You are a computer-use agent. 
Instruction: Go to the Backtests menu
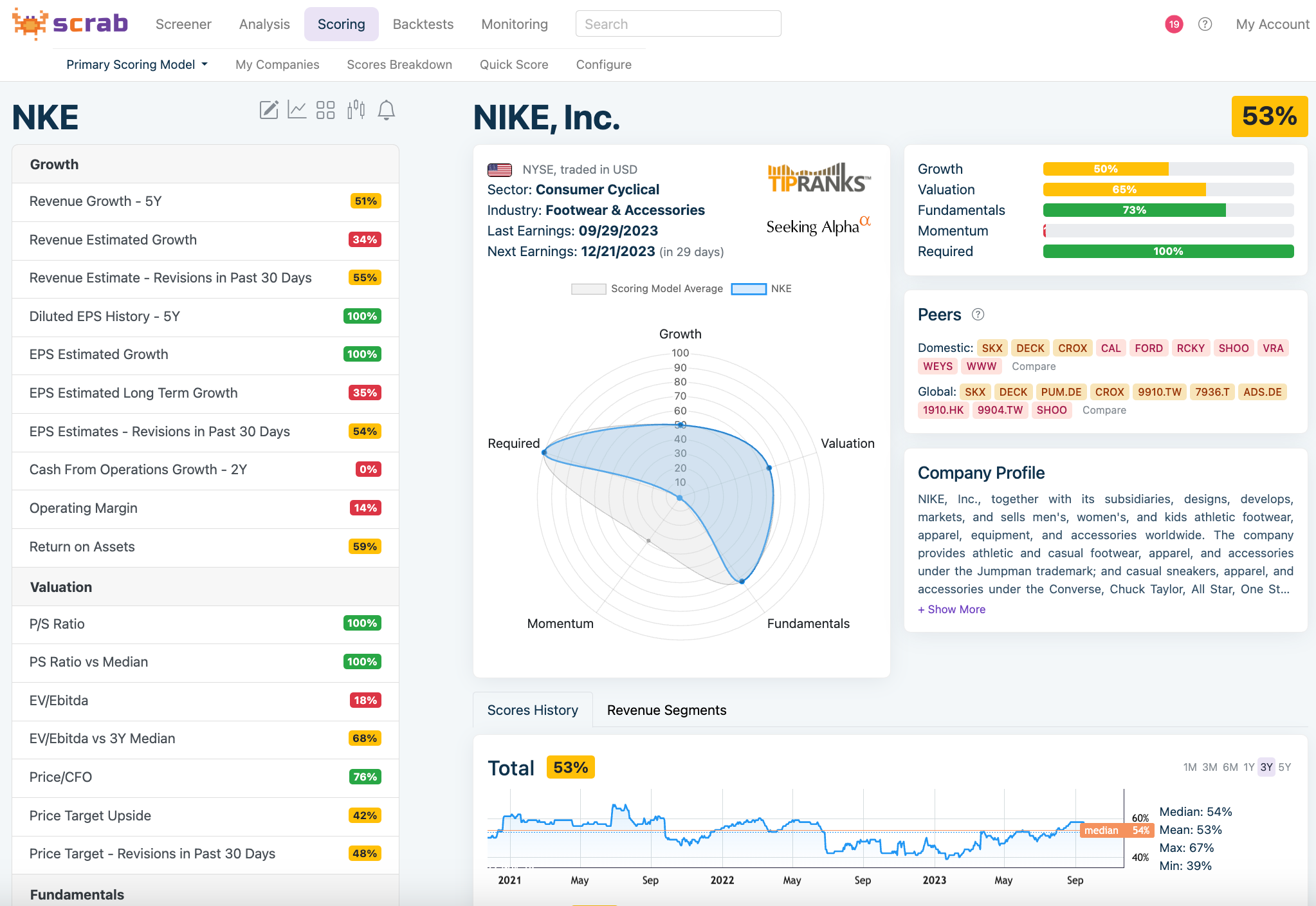click(x=423, y=24)
